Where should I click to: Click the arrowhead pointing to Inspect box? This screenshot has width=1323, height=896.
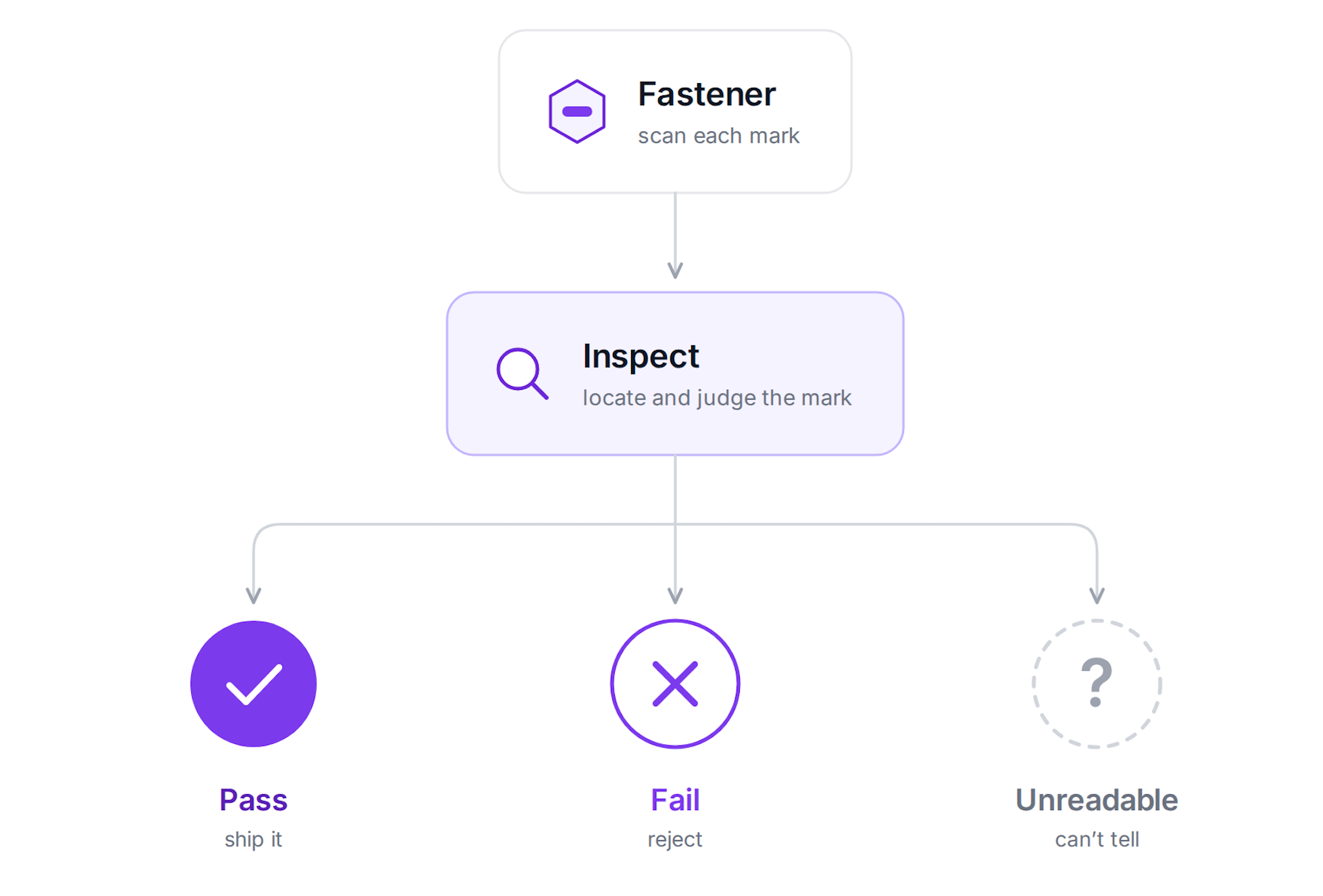click(675, 270)
